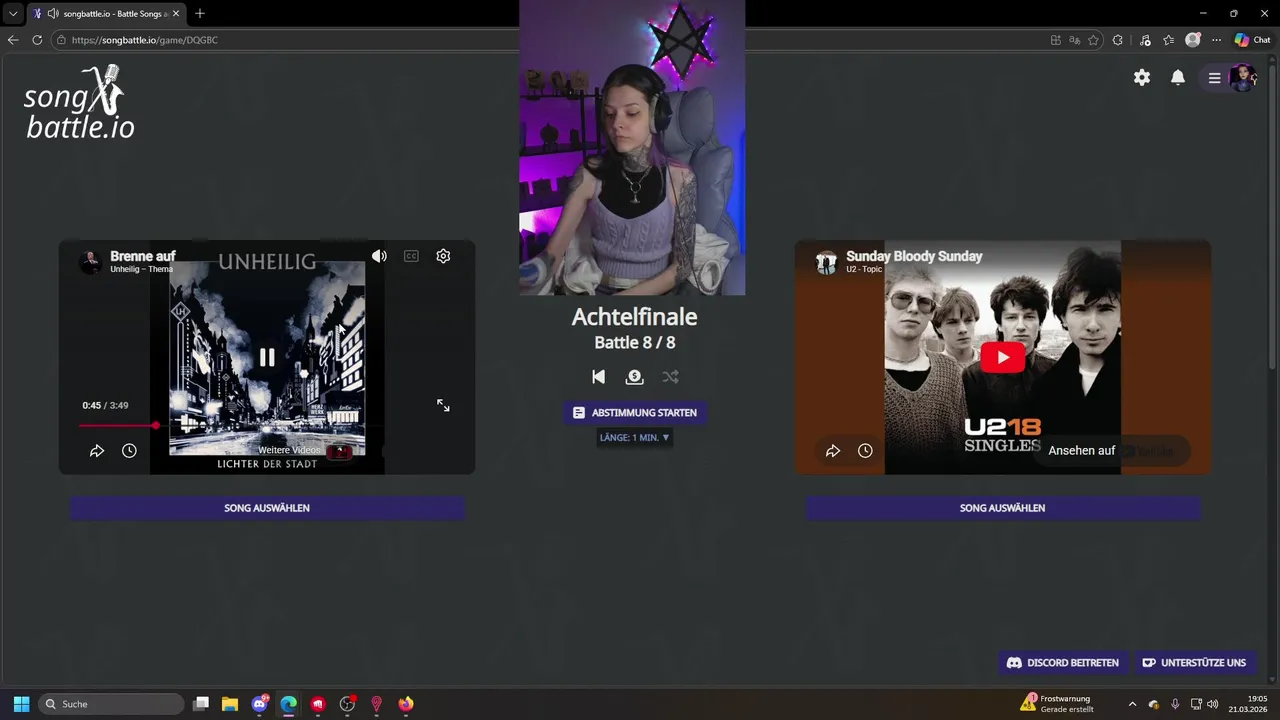Open browser extensions puzzle icon

[x=1118, y=40]
